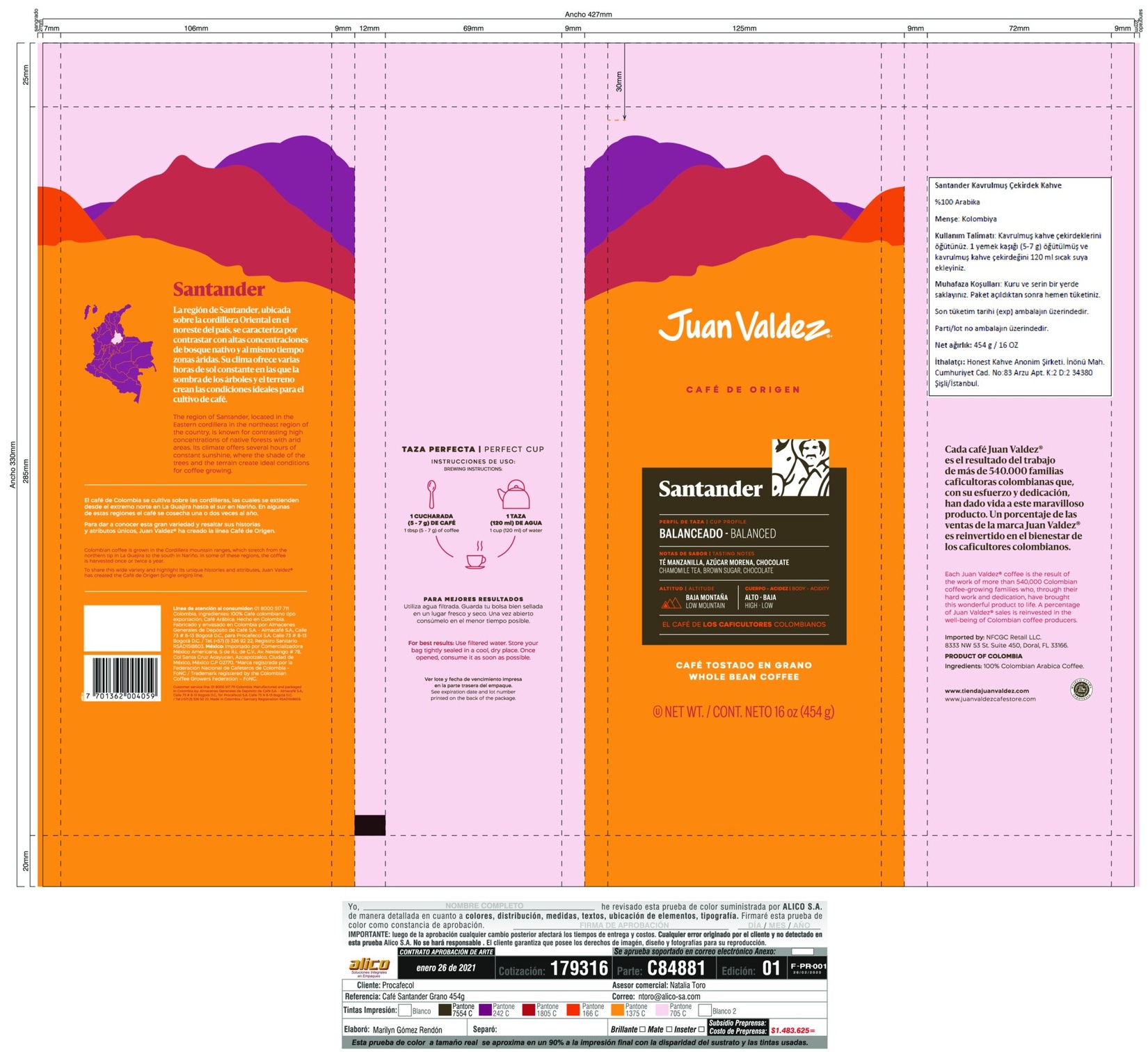Click the NOMBRE COMPLETO signature line
This screenshot has height=1052, width=1148.
pos(479,906)
